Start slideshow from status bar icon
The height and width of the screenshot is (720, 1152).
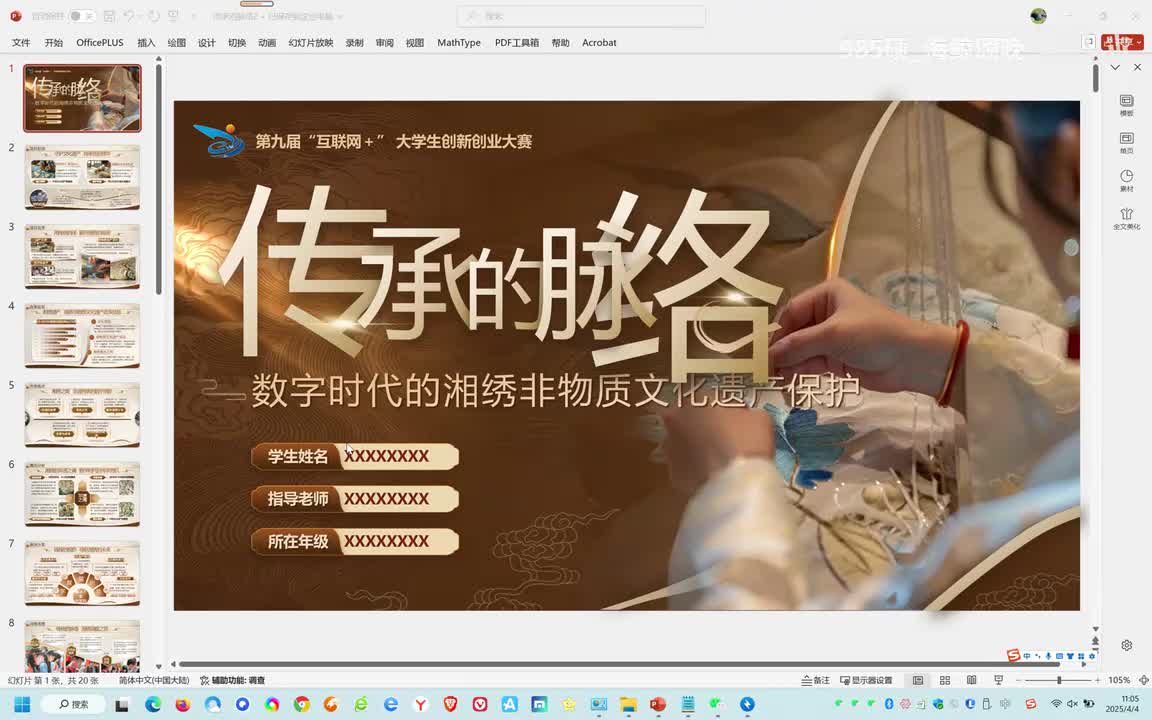[998, 680]
